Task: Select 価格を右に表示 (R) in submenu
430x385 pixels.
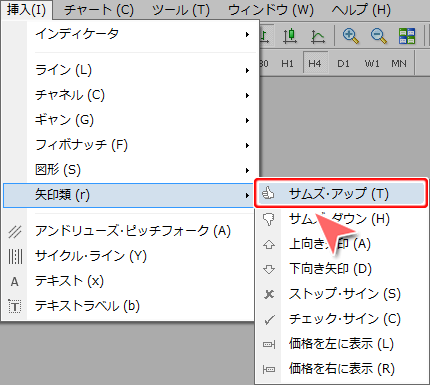Action: tap(341, 369)
